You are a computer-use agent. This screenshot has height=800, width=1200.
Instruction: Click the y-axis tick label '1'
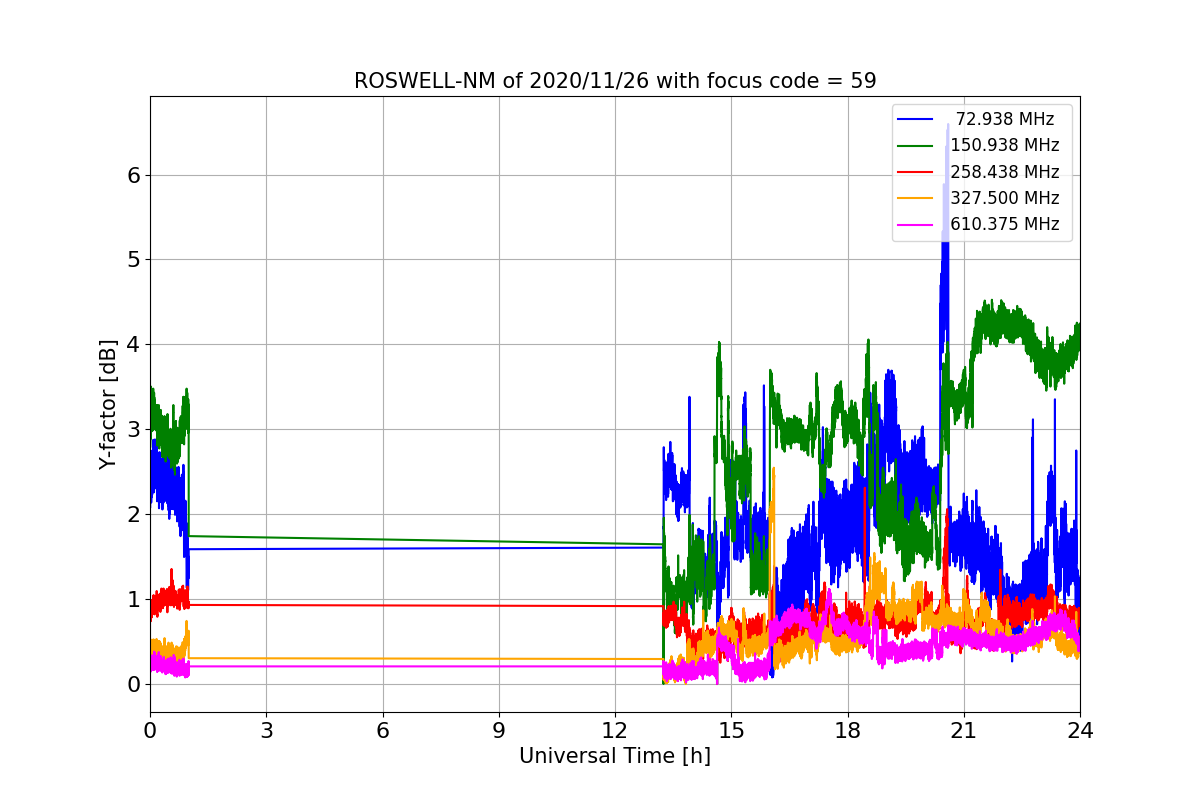pyautogui.click(x=133, y=600)
